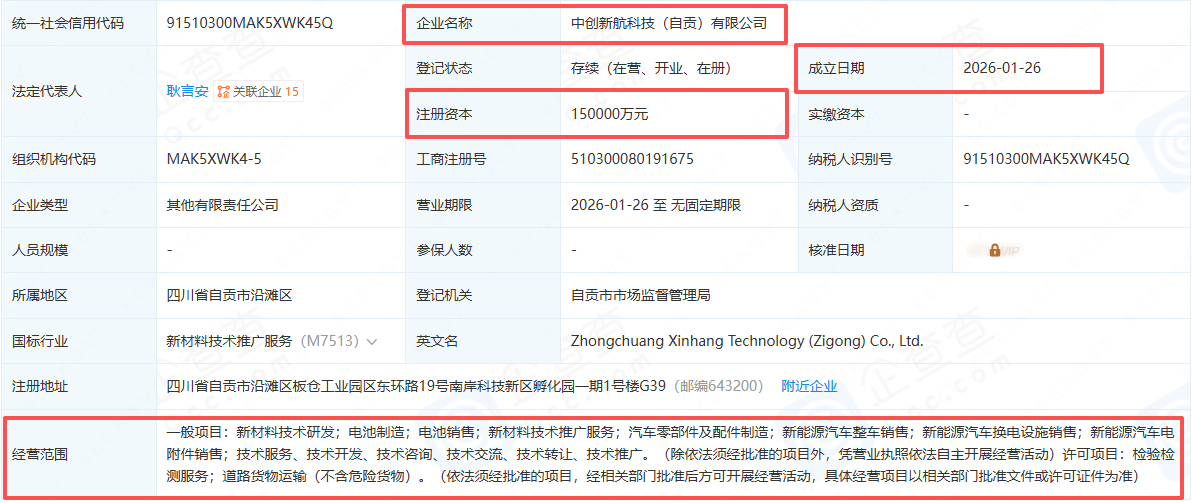
Task: Click the 关联企业 15 badge count
Action: (x=292, y=91)
